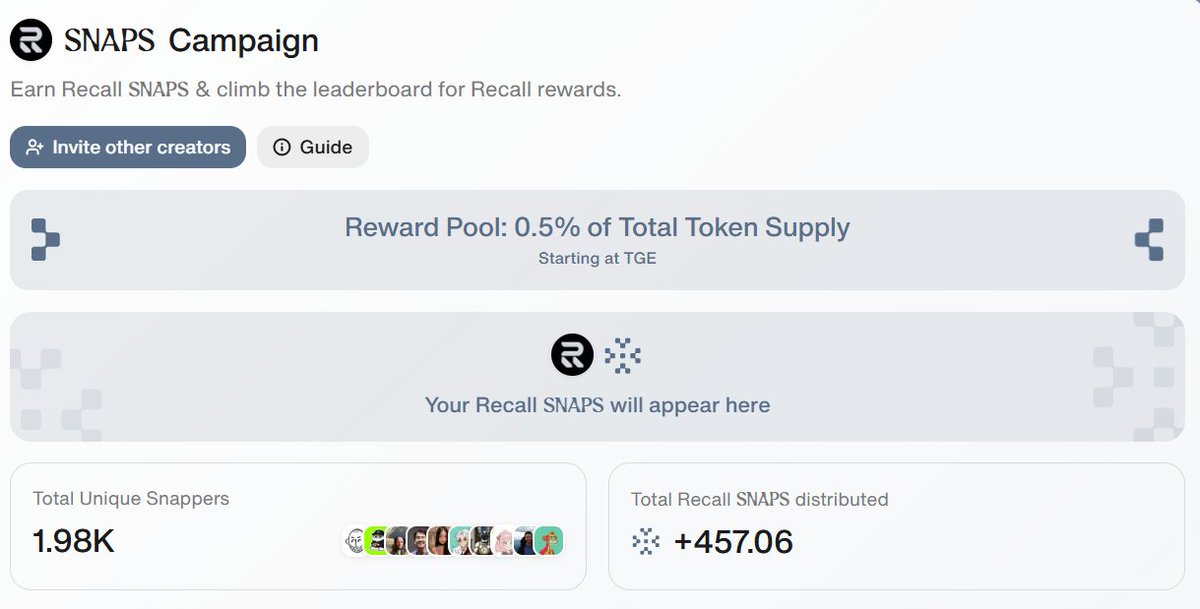Click the Reward Pool 0.5% of Total Token Supply banner
The width and height of the screenshot is (1200, 609).
click(597, 240)
